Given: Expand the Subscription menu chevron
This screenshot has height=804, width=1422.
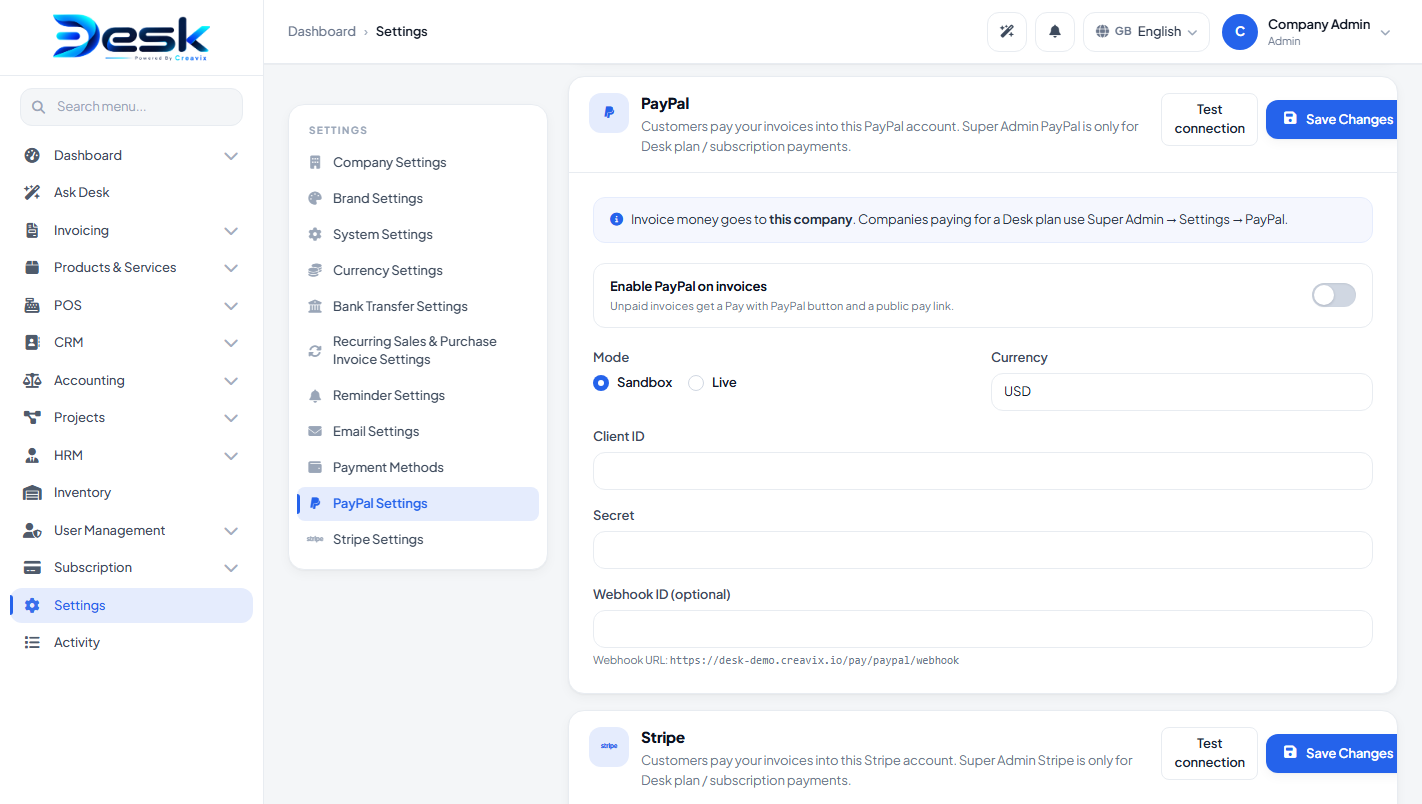Looking at the screenshot, I should (x=231, y=568).
